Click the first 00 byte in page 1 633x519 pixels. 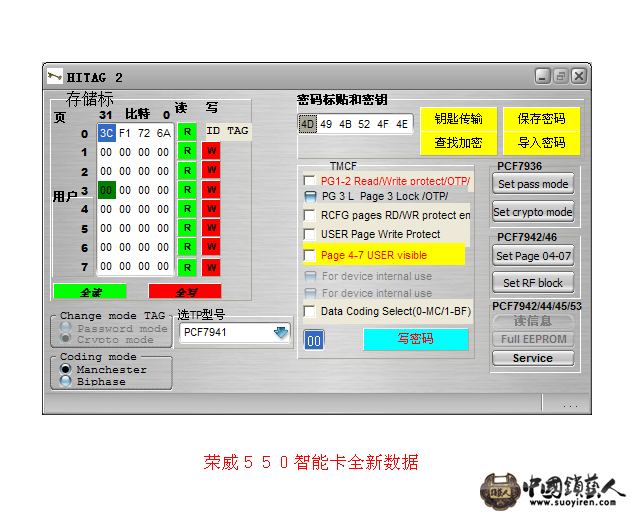coord(106,152)
